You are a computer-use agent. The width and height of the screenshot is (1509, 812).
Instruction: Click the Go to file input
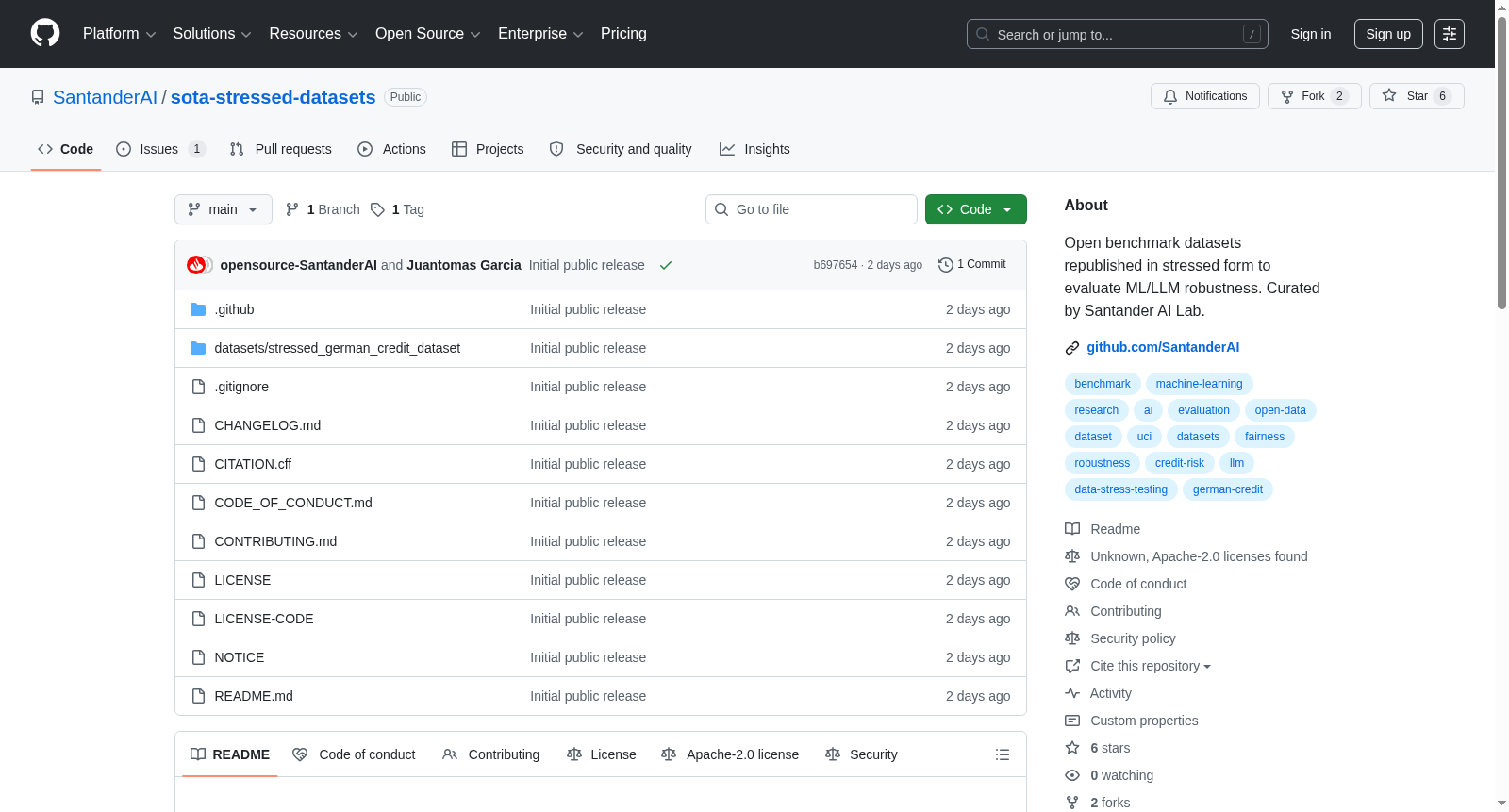[x=811, y=209]
